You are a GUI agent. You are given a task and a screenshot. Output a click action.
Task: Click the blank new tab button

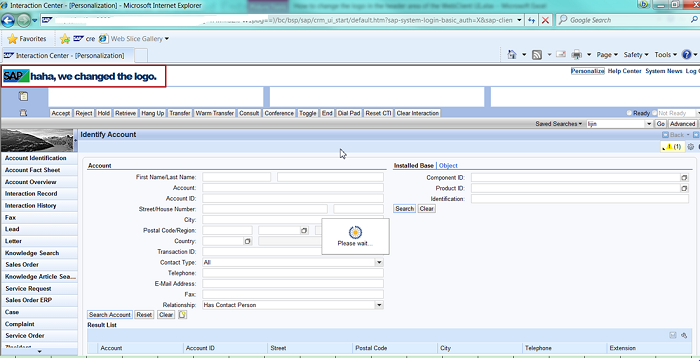tap(141, 56)
